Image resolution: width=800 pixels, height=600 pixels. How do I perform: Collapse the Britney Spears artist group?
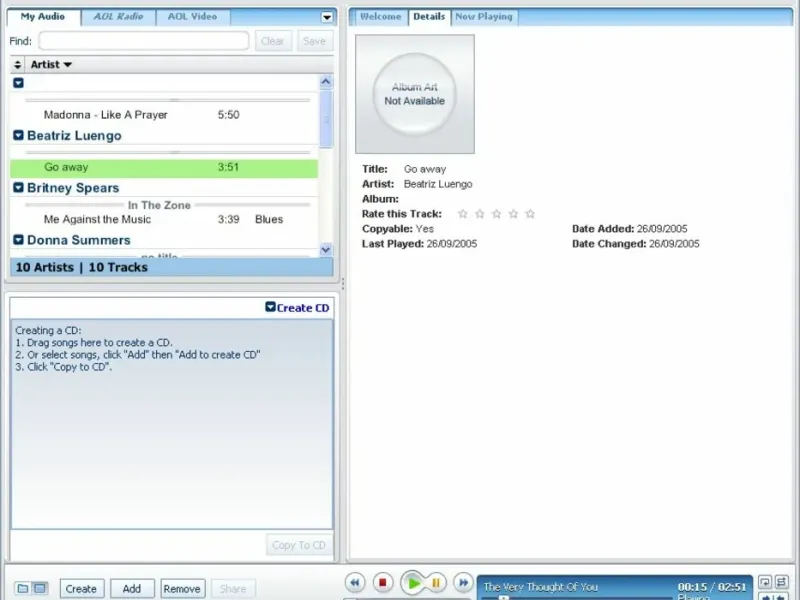pos(18,187)
